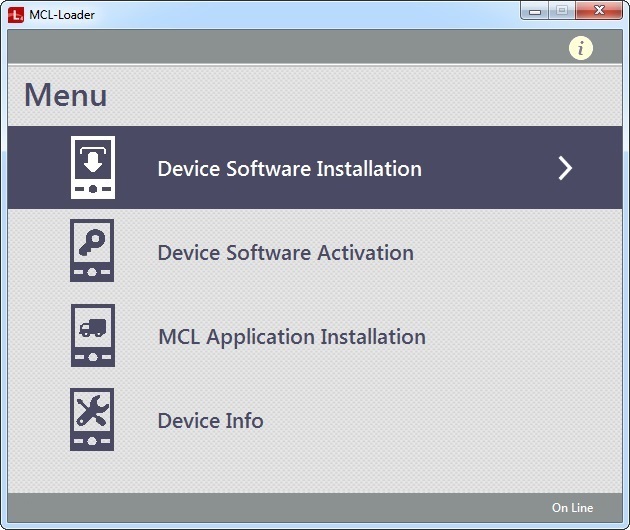The height and width of the screenshot is (530, 630).
Task: Open the Device Info text entry
Action: 210,421
